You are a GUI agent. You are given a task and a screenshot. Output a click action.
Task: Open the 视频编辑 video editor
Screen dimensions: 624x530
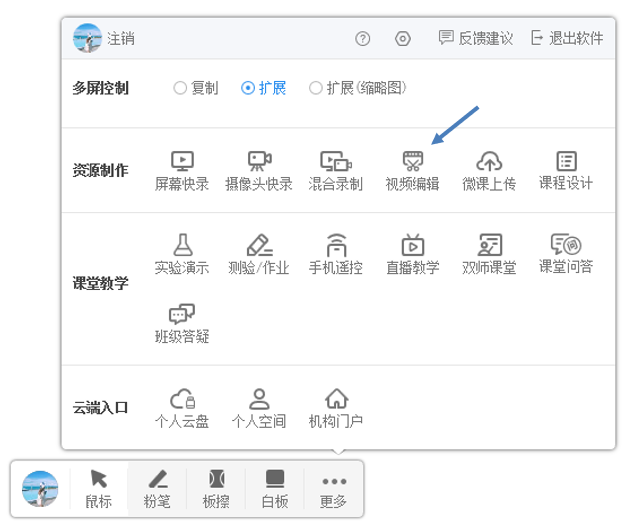point(412,169)
